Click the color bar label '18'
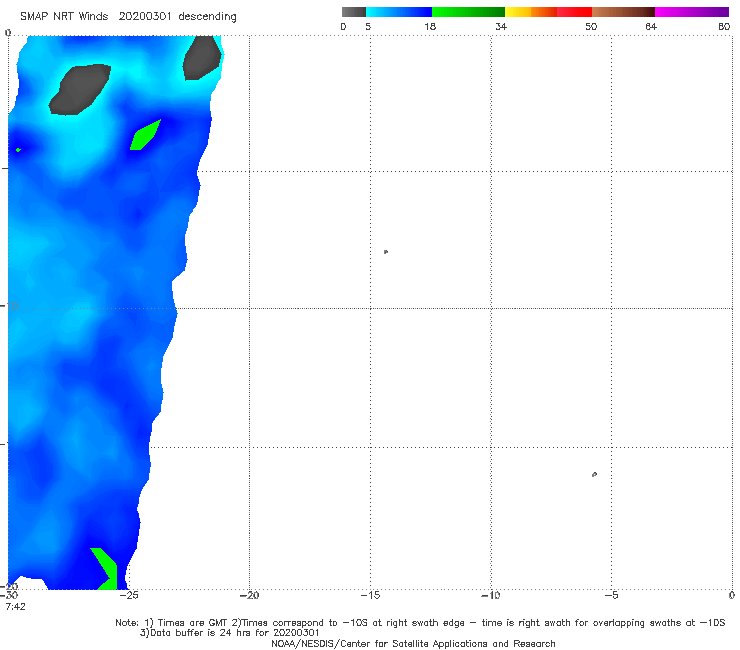Screen dimensions: 740x650 [x=430, y=27]
